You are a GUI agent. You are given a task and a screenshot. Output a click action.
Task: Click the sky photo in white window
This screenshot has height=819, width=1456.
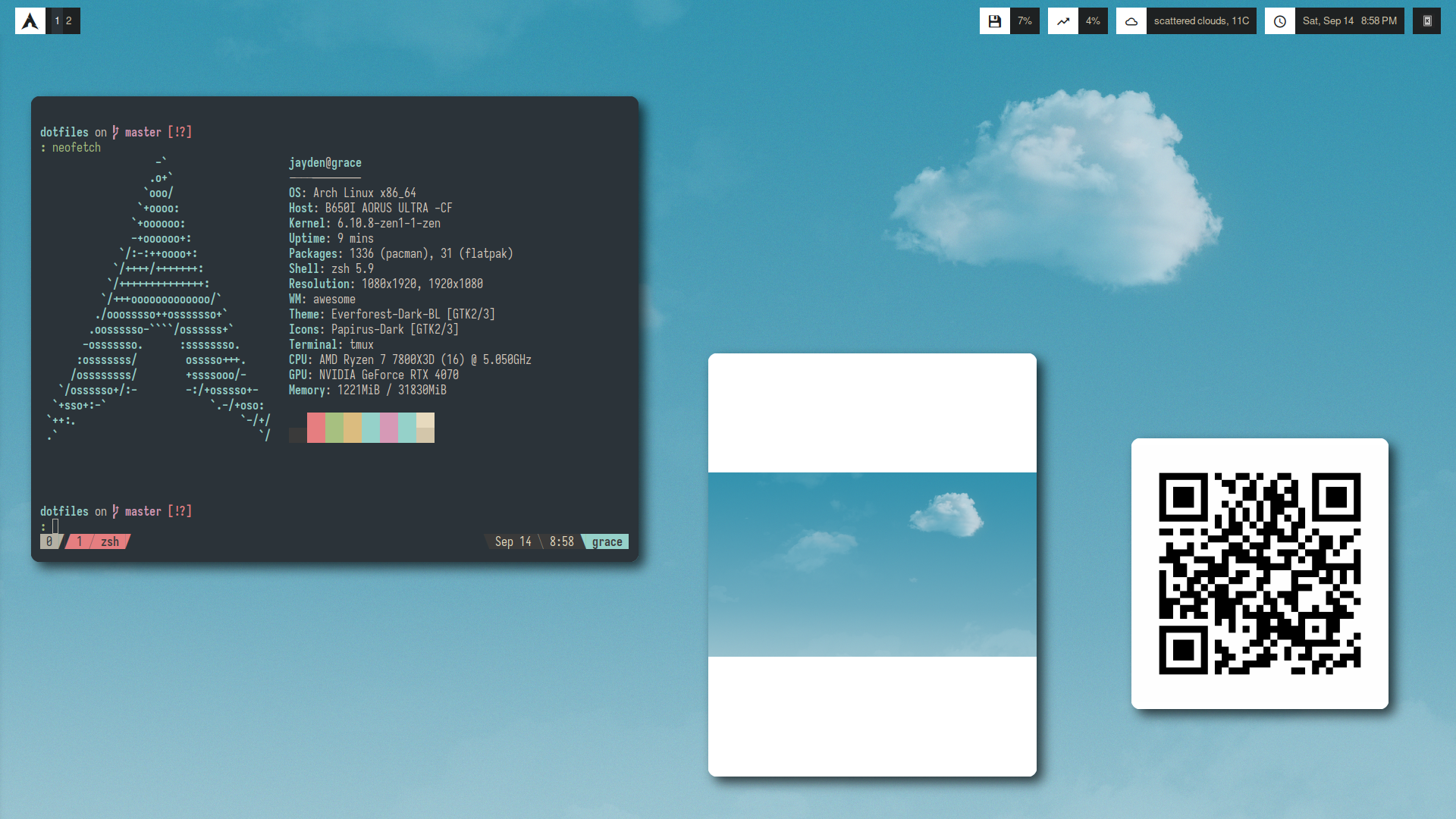coord(872,564)
